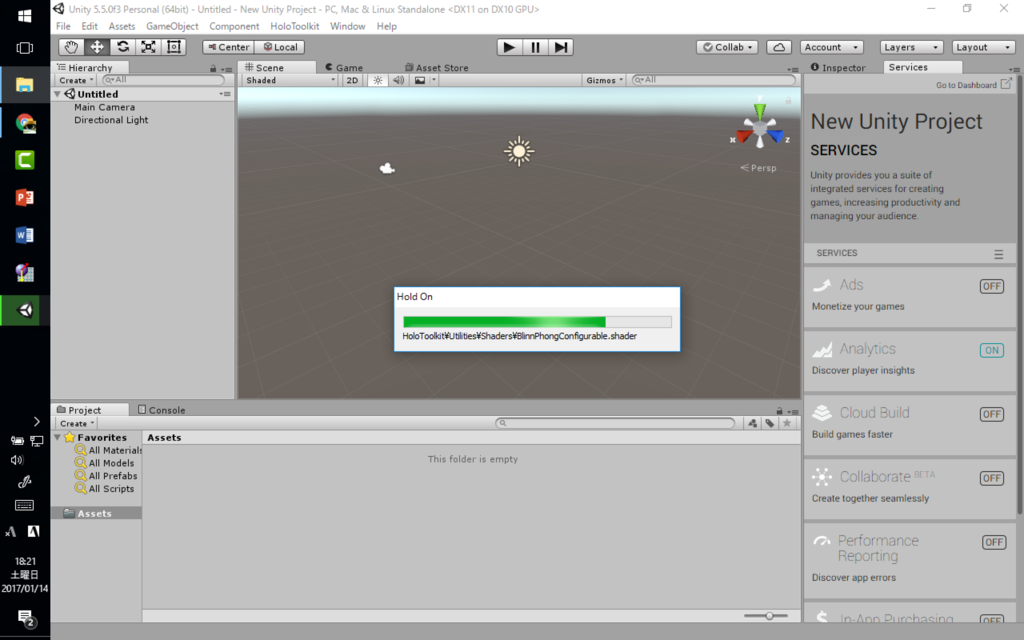The width and height of the screenshot is (1024, 640).
Task: Click Hierarchy panel lock icon
Action: pos(213,69)
